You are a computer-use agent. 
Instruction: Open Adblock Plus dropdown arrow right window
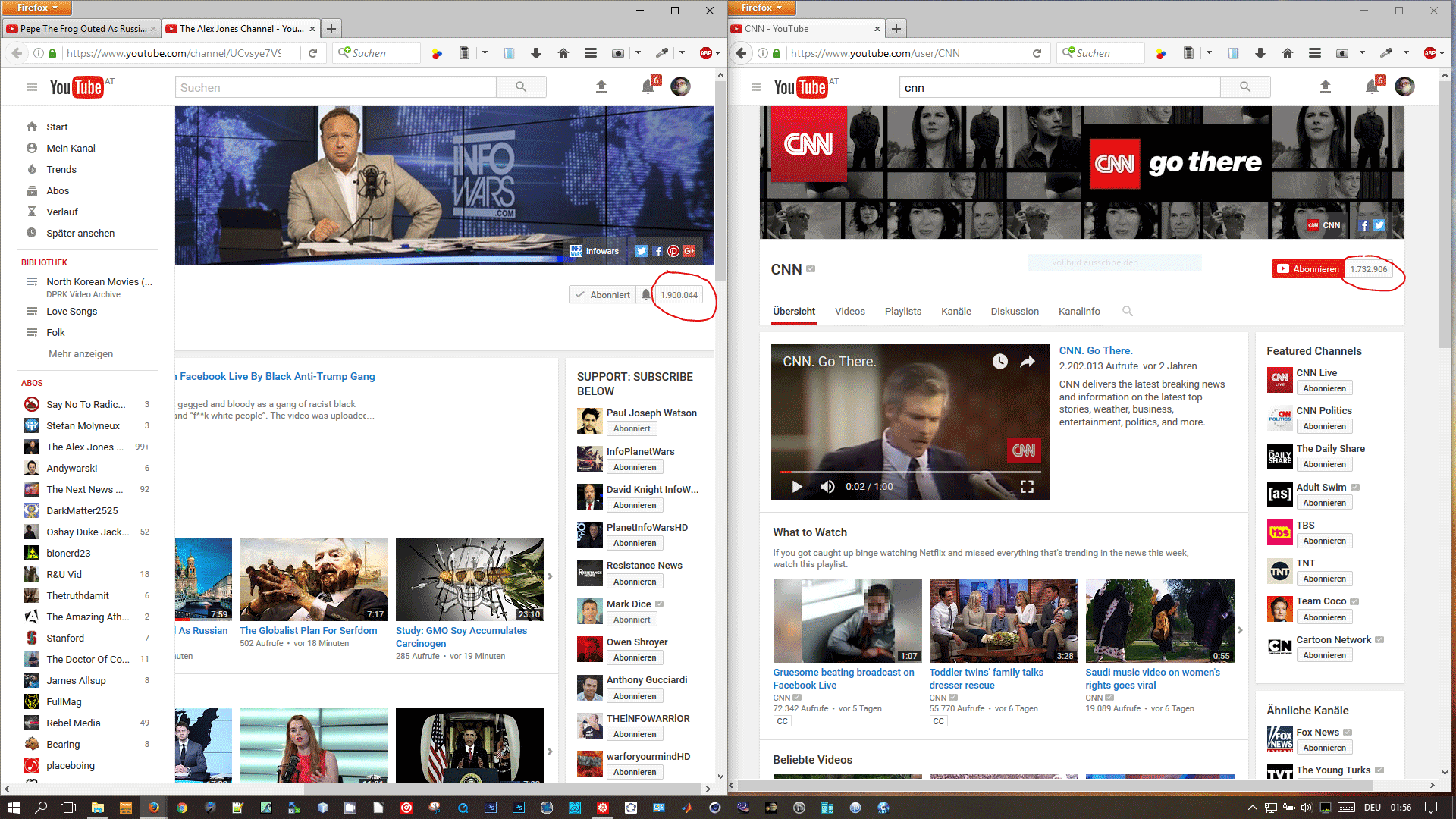[1442, 53]
